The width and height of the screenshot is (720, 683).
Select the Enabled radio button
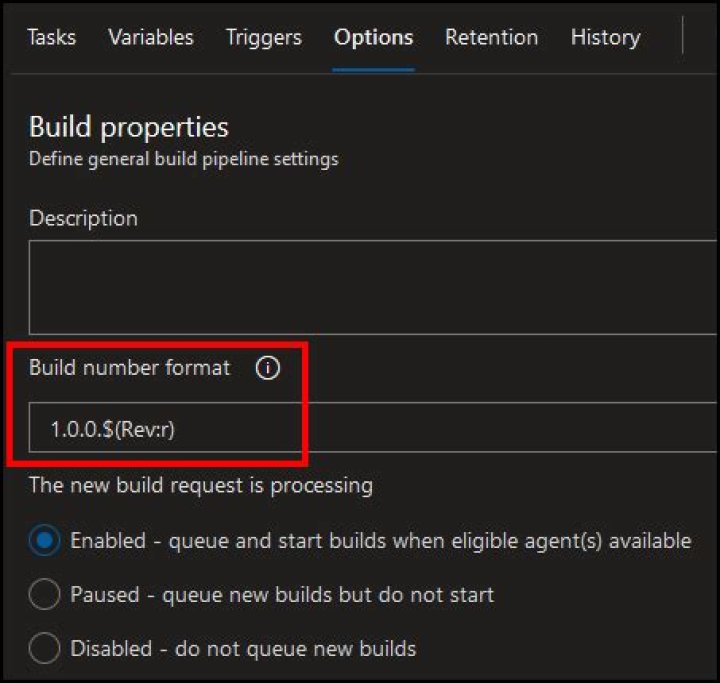tap(45, 541)
